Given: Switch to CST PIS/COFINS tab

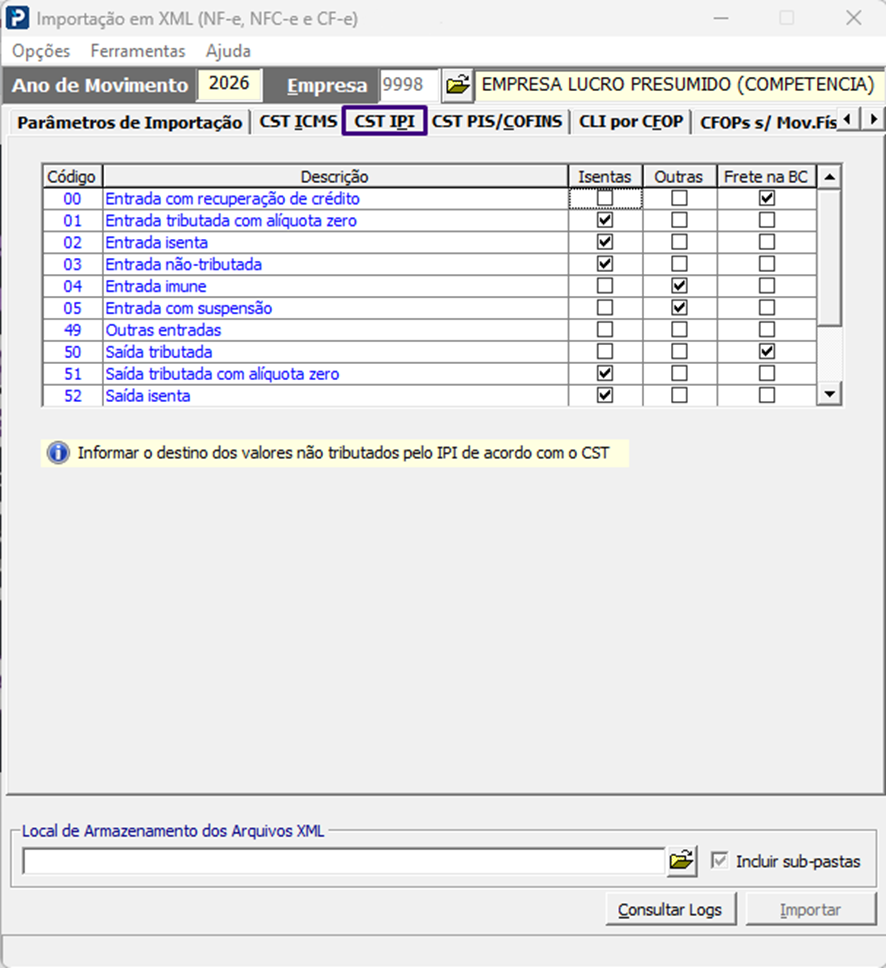Looking at the screenshot, I should tap(497, 121).
